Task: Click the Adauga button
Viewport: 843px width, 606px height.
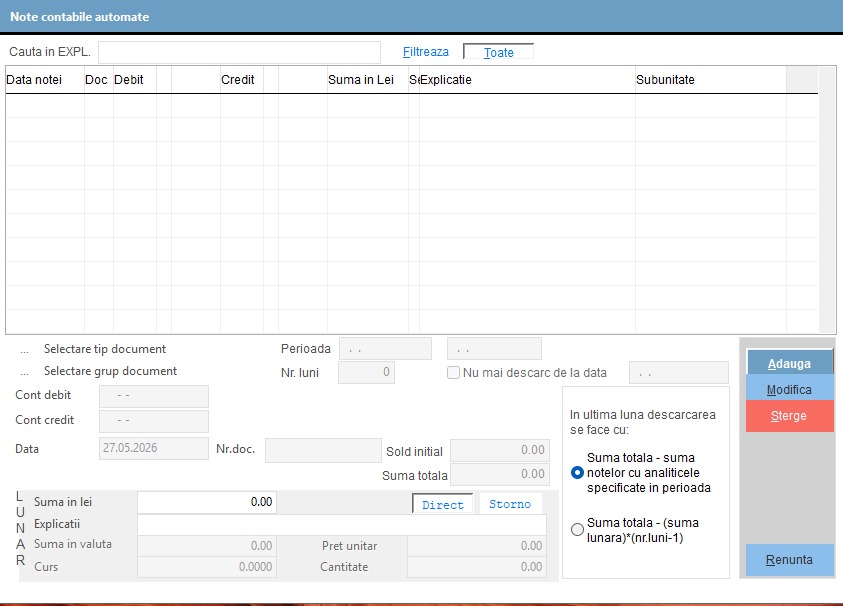Action: click(790, 363)
